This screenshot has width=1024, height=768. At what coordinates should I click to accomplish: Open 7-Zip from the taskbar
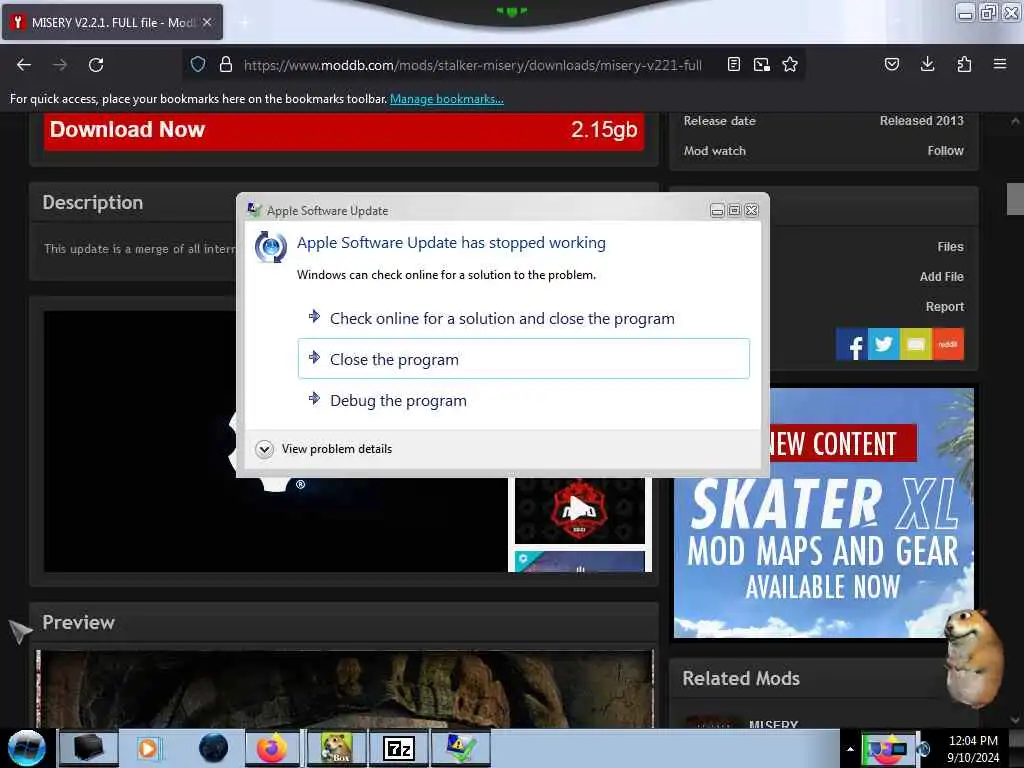[x=398, y=748]
